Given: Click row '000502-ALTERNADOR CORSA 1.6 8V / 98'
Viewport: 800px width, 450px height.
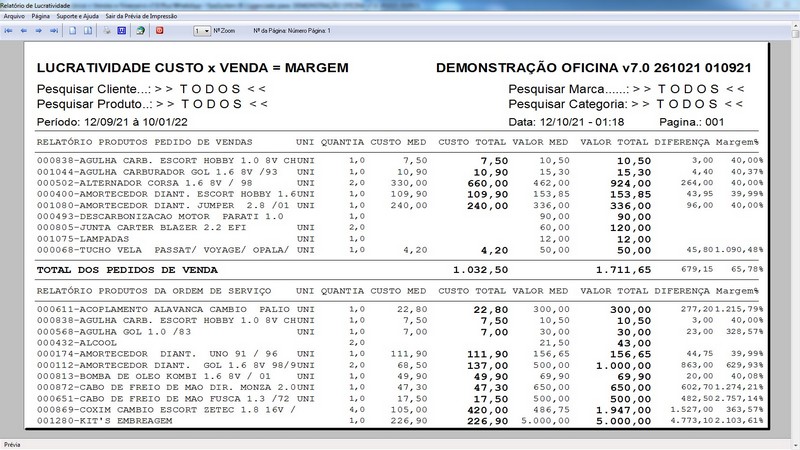Looking at the screenshot, I should coord(400,183).
